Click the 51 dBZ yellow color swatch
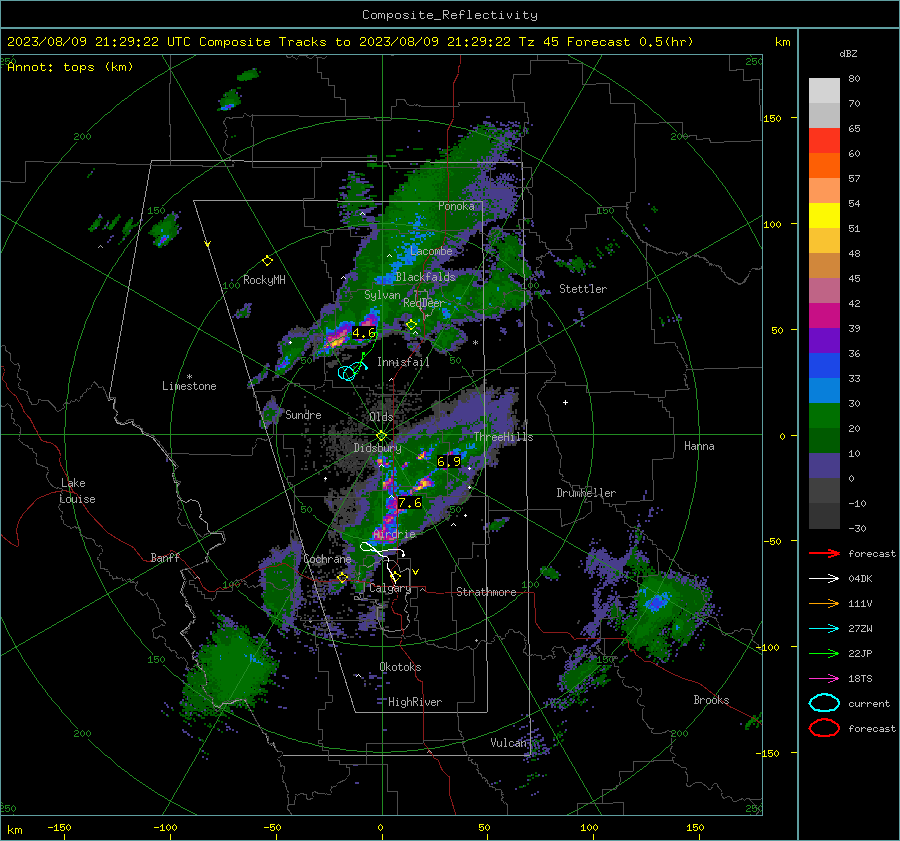900x841 pixels. point(824,216)
